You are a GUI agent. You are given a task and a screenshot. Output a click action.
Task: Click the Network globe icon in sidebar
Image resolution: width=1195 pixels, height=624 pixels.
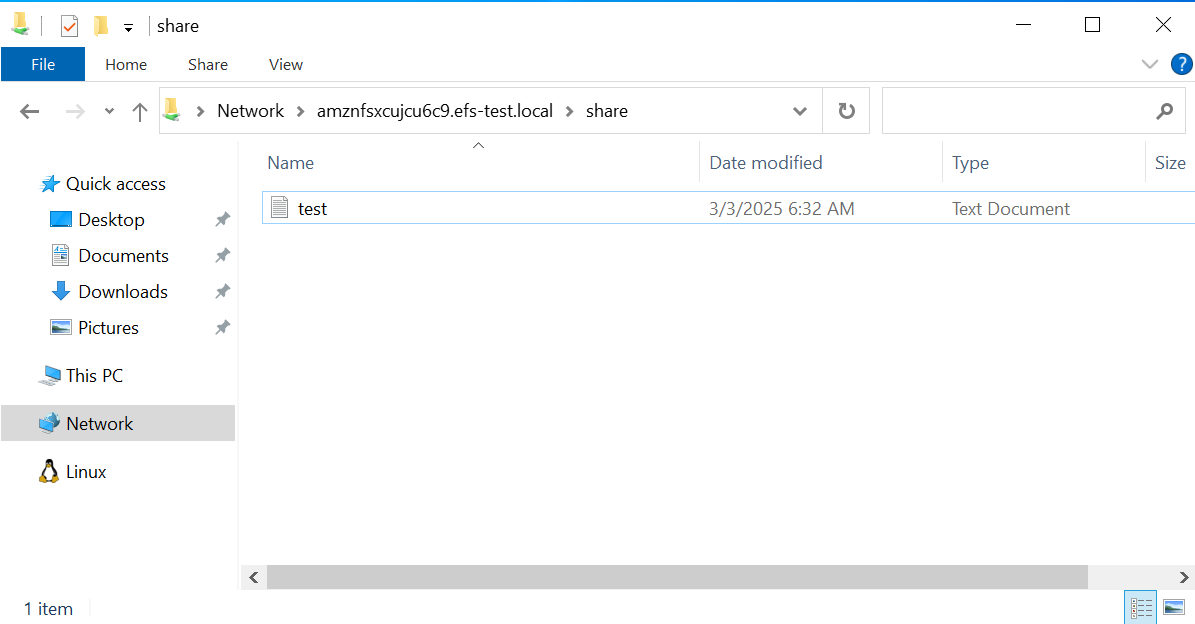click(x=50, y=423)
